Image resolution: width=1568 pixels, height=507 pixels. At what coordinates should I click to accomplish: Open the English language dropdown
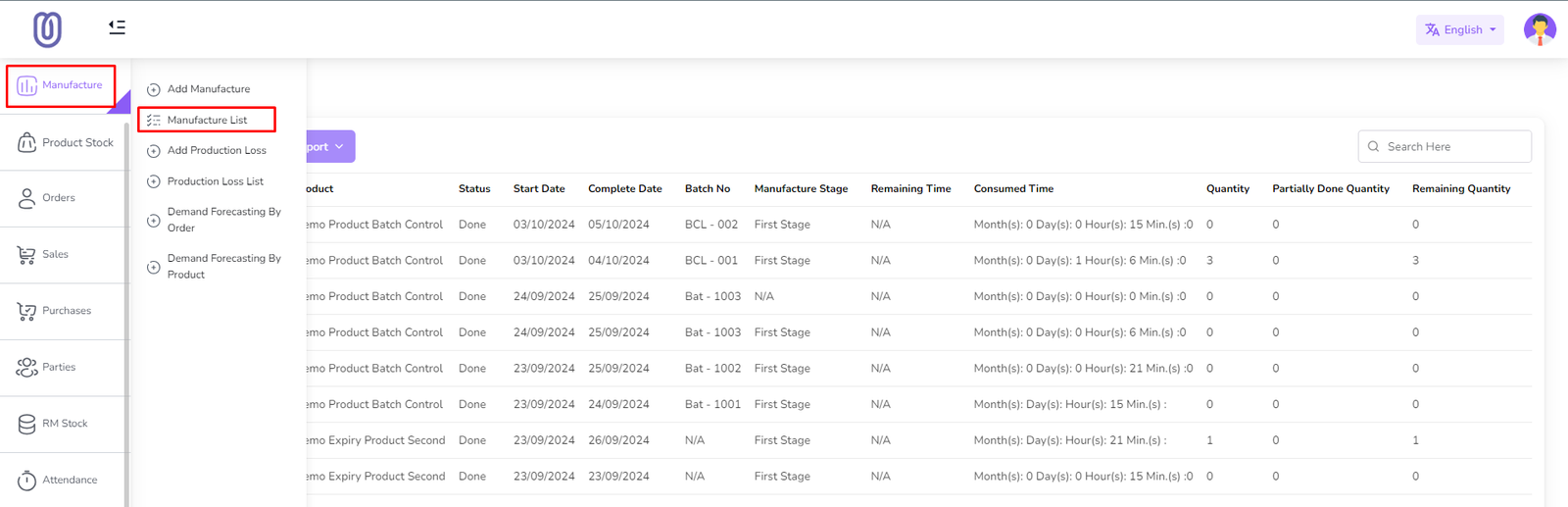[1459, 29]
